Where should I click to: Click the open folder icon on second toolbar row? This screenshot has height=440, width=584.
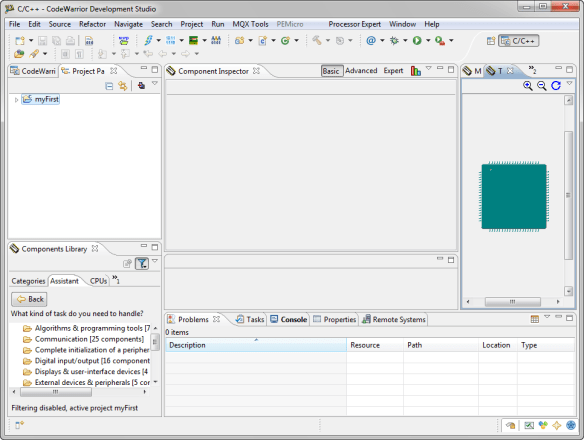click(19, 54)
